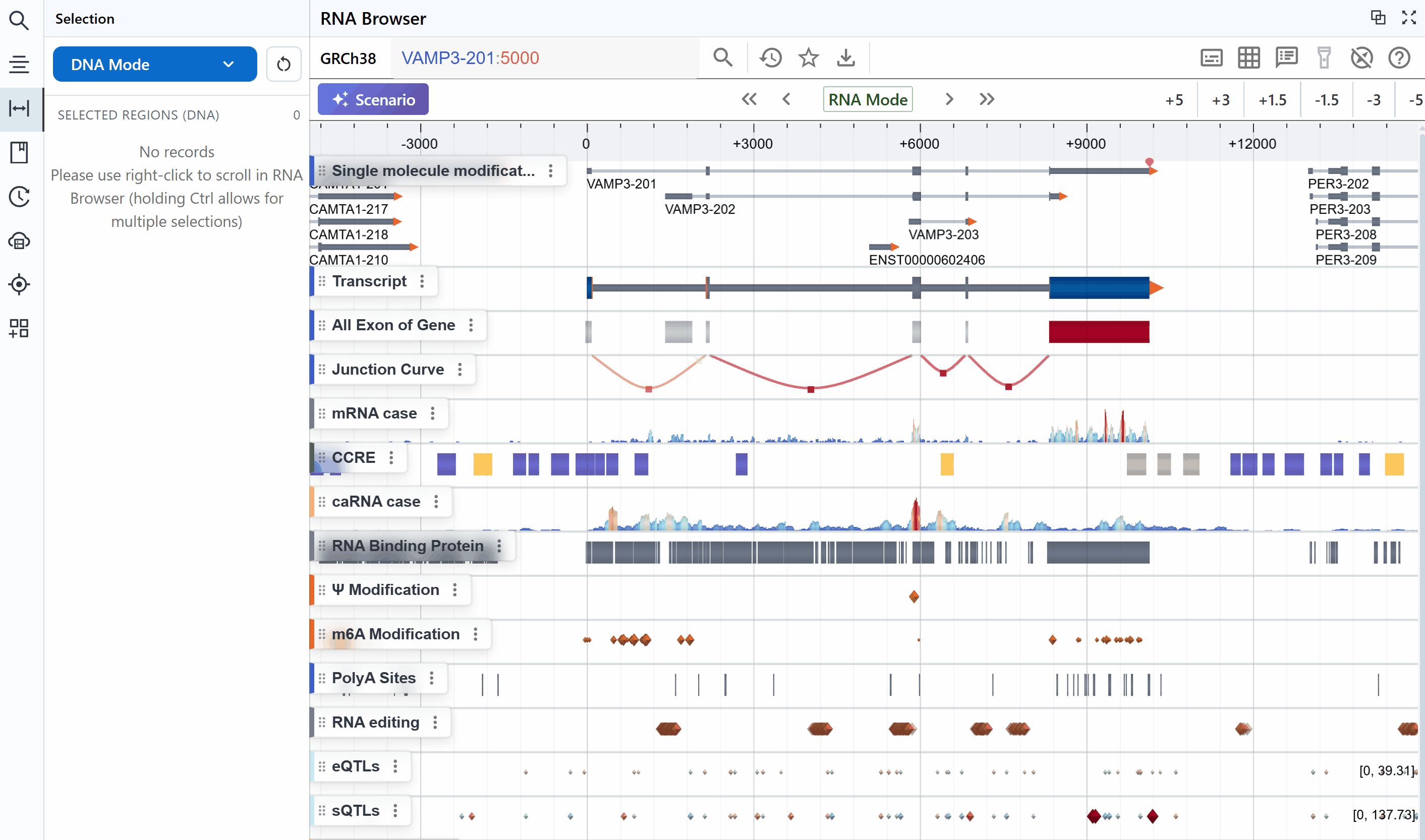Click the reset refresh icon beside DNA Mode
This screenshot has width=1425, height=840.
(x=283, y=65)
